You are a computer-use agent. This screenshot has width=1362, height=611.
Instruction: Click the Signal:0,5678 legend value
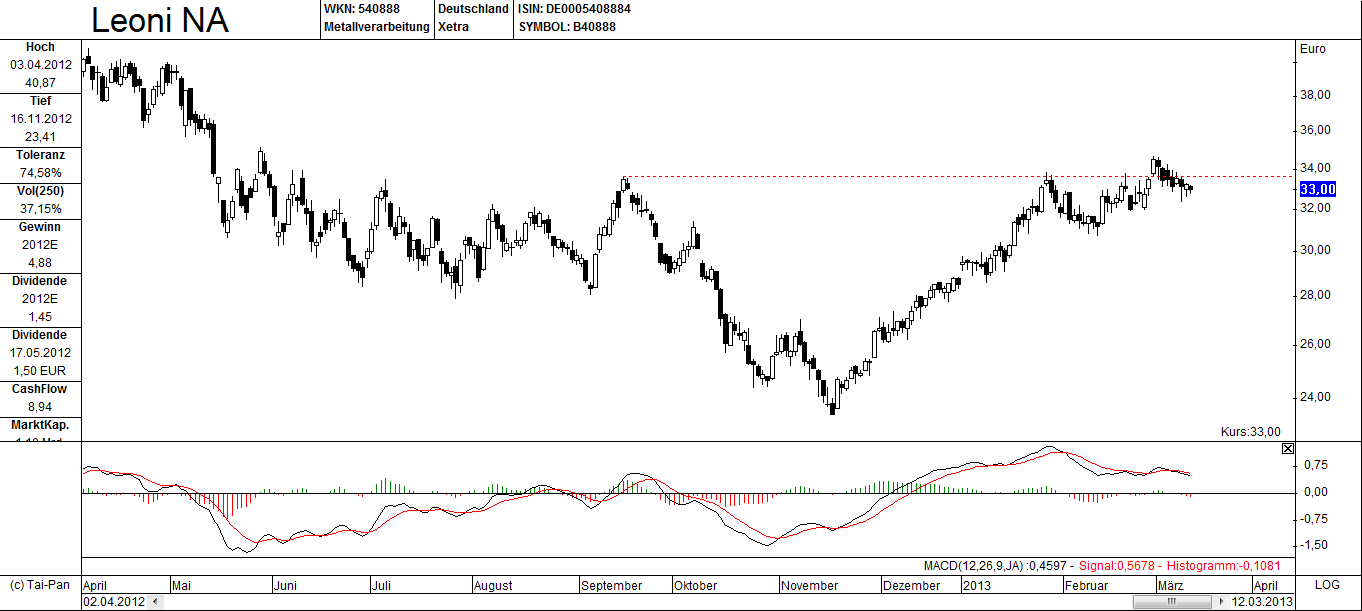[x=1118, y=565]
